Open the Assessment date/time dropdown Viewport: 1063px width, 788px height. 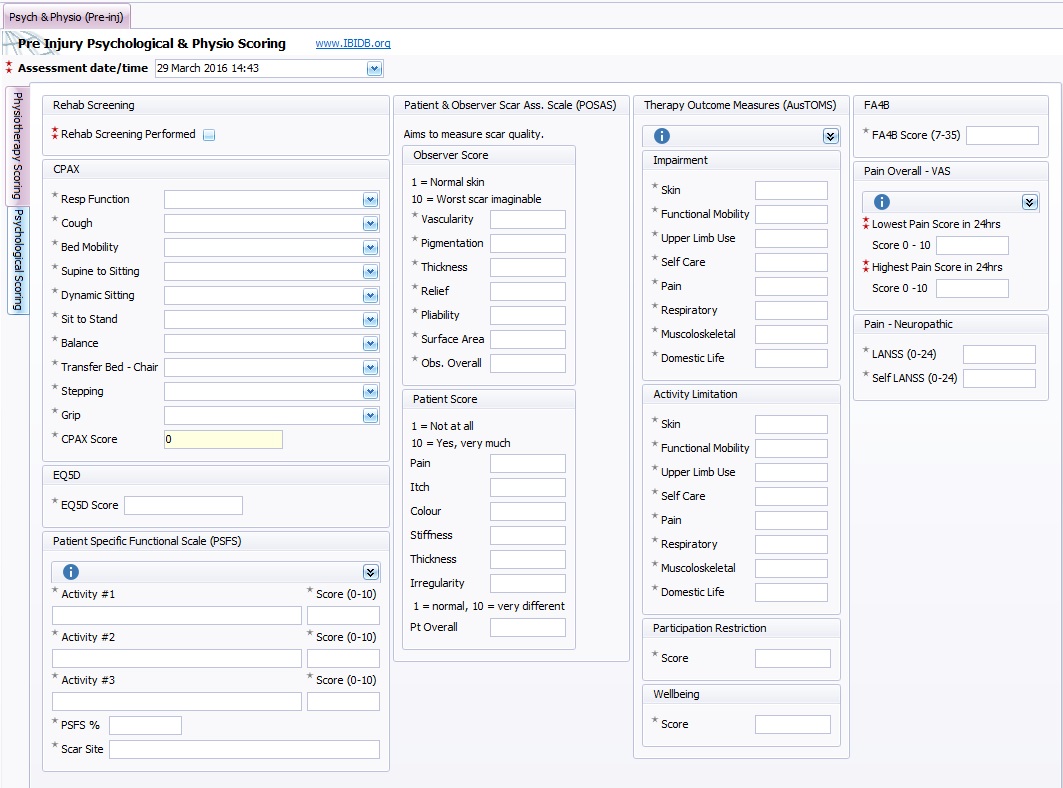pos(374,69)
